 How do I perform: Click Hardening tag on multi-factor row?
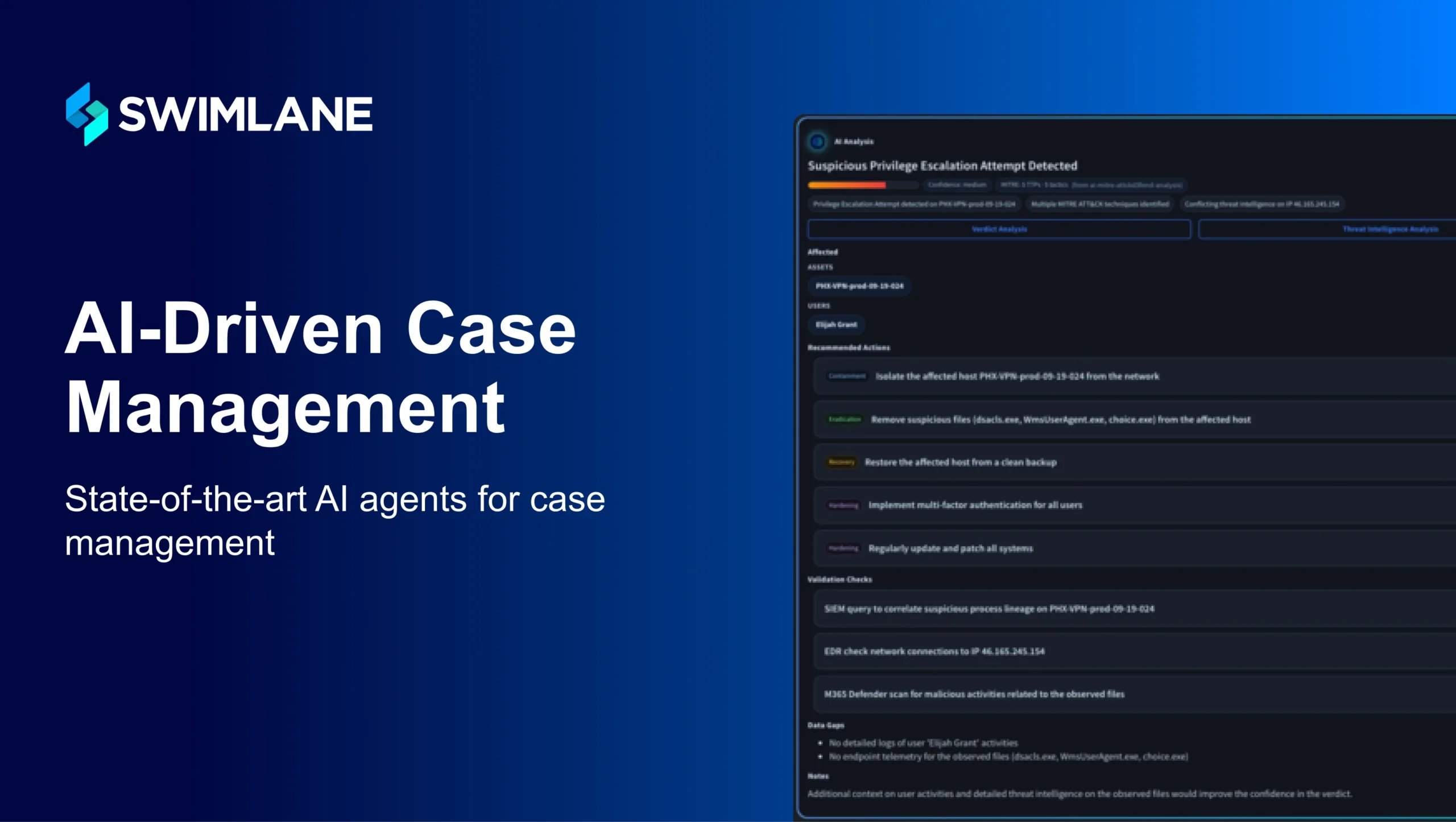pyautogui.click(x=843, y=505)
